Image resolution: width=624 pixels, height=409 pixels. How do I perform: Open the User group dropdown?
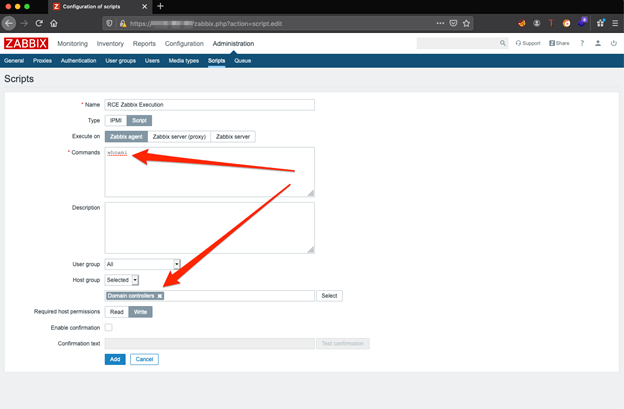tap(142, 264)
